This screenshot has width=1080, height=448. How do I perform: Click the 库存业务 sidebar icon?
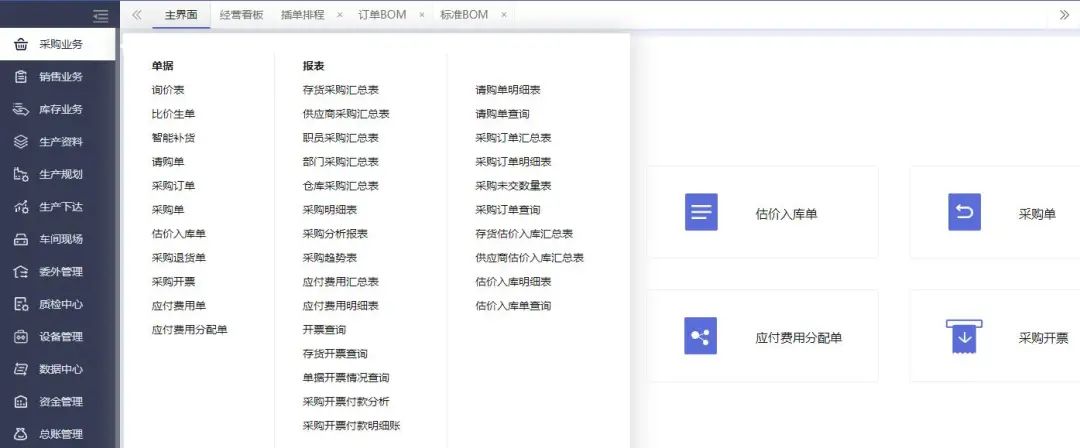20,109
